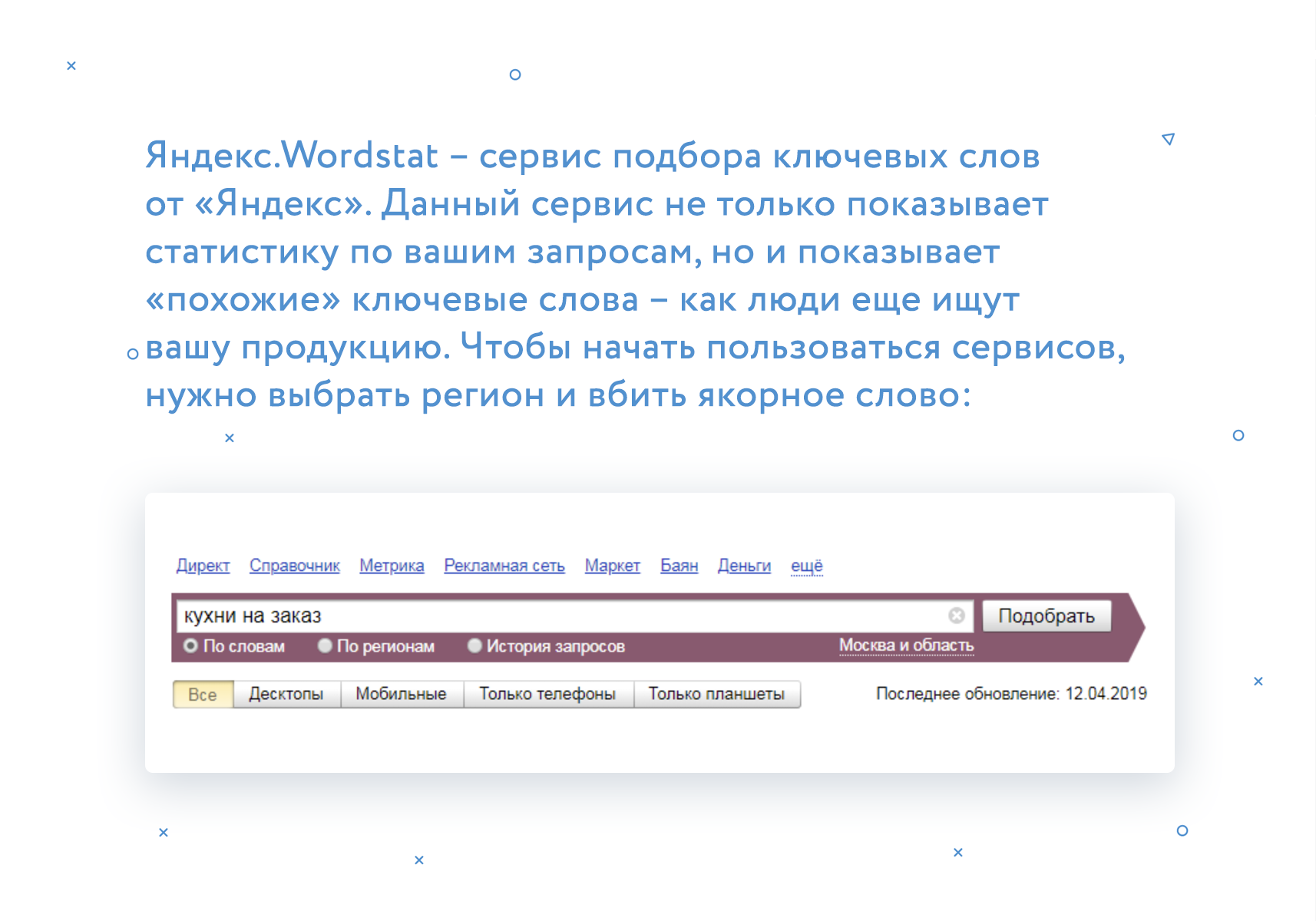This screenshot has width=1316, height=921.
Task: Open the 'Справочник' link
Action: (x=294, y=566)
